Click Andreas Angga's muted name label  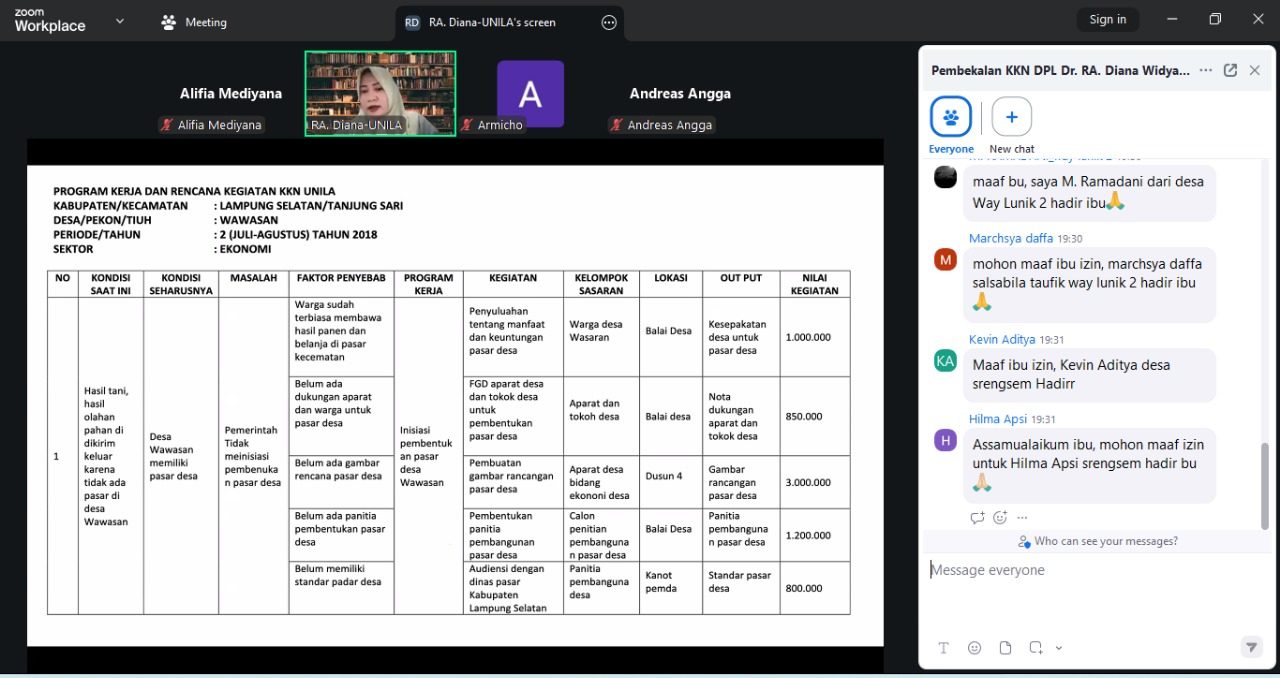click(661, 125)
